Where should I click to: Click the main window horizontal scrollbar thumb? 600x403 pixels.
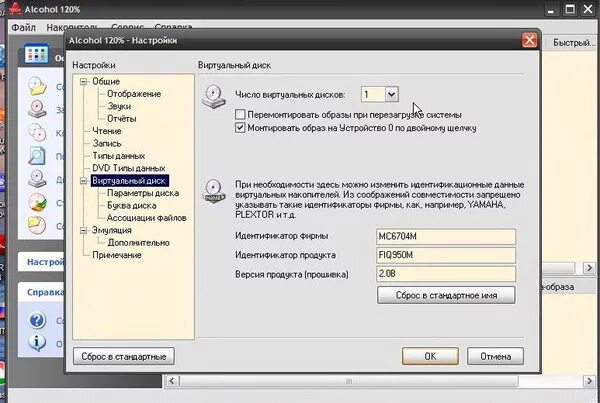pyautogui.click(x=349, y=381)
